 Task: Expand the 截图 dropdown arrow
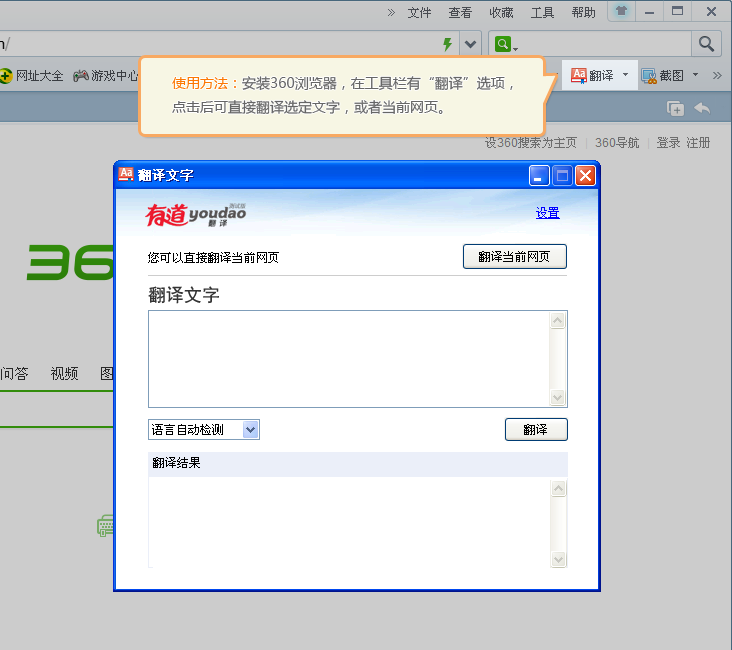pos(695,75)
